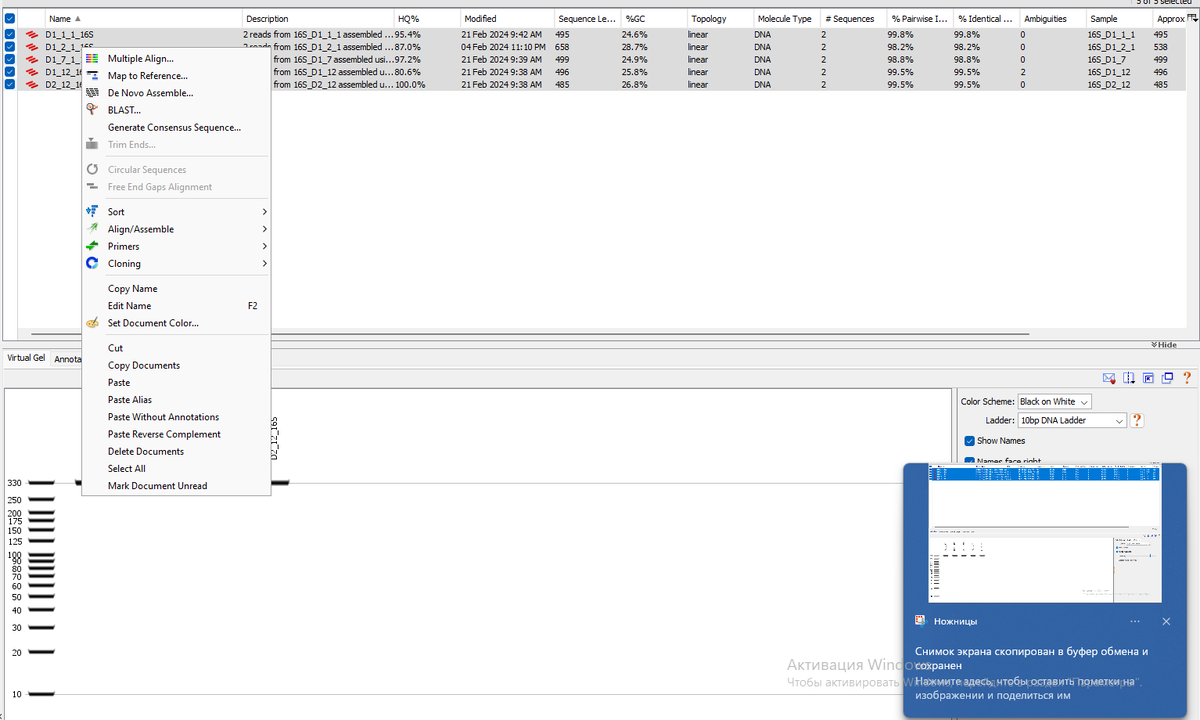The image size is (1200, 720).
Task: Select Cut from the context menu
Action: 176,348
